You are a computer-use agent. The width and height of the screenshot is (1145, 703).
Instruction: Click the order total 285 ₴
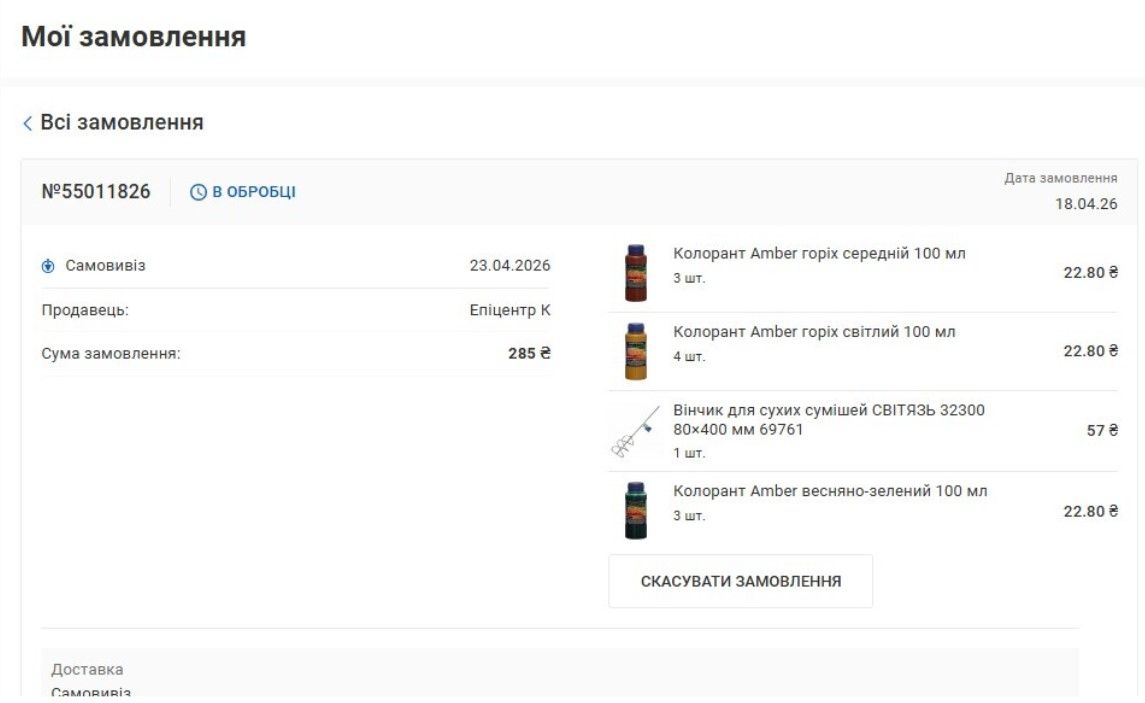[529, 353]
